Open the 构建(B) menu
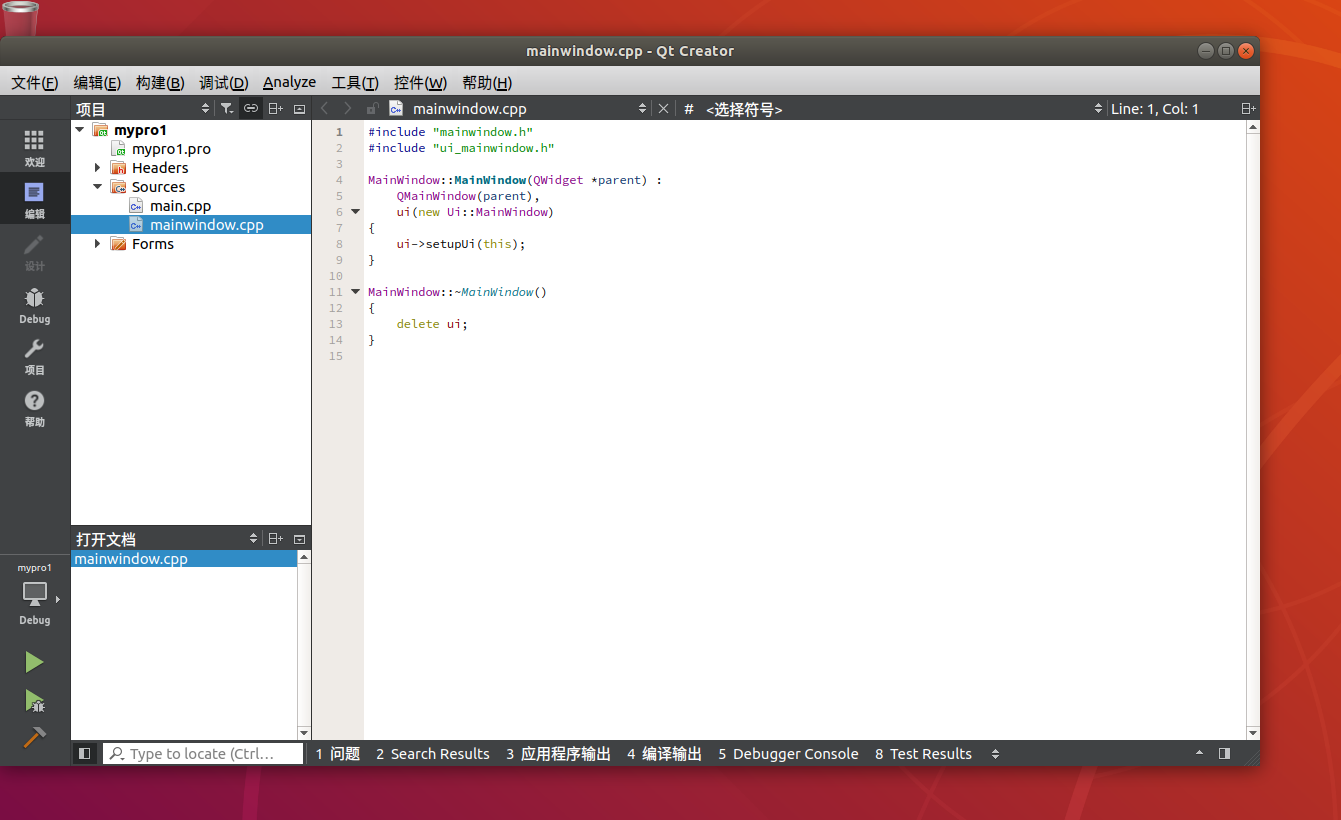Screen dimensions: 1341x820 pos(160,83)
